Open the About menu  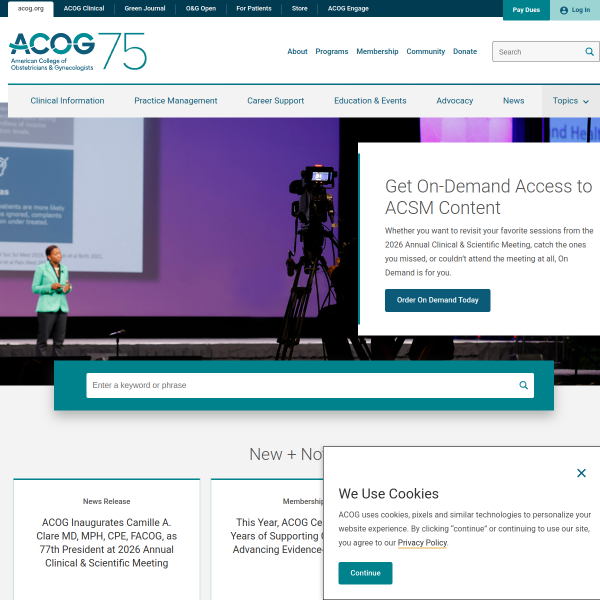297,52
